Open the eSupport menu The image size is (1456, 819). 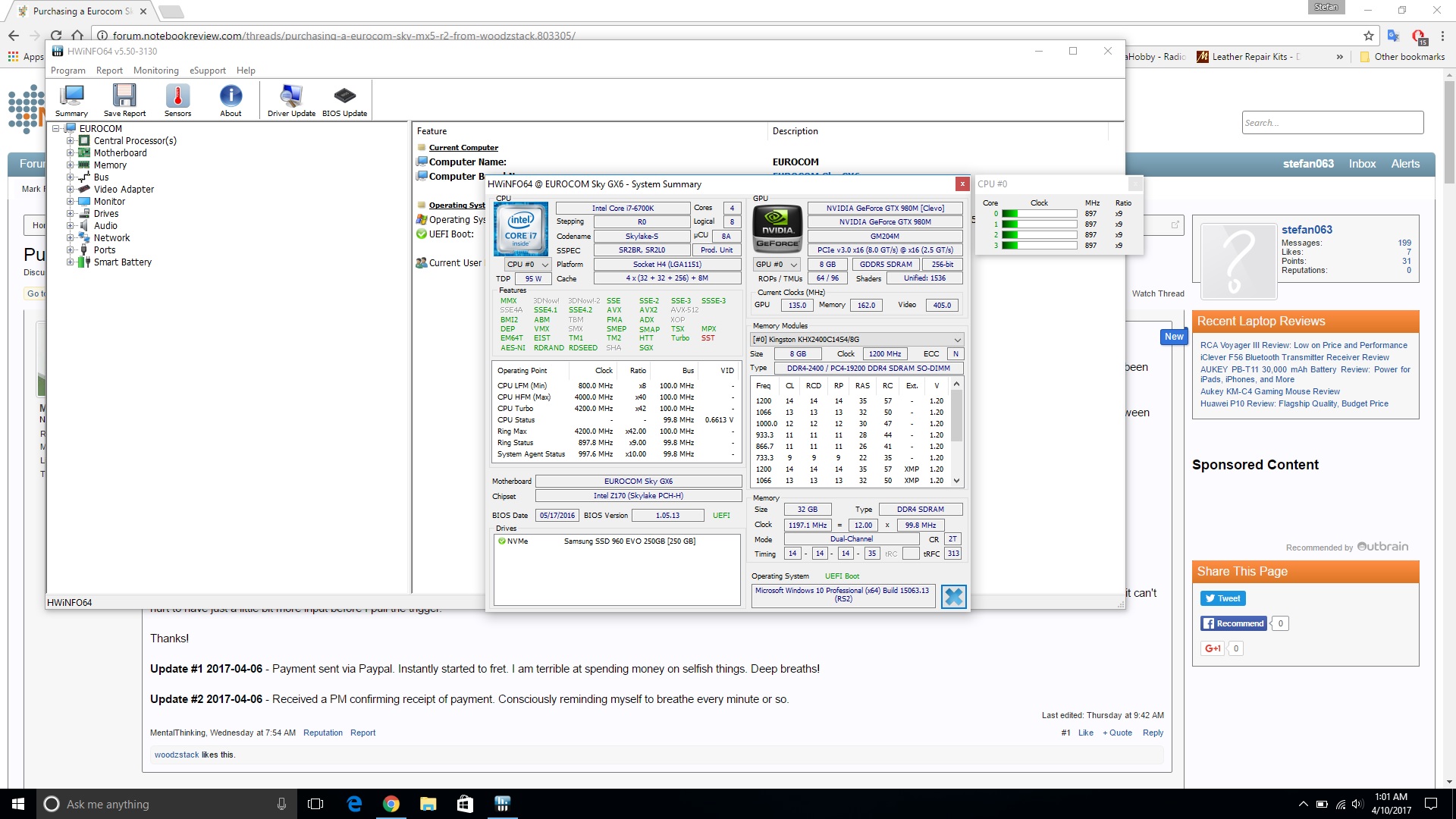[208, 71]
